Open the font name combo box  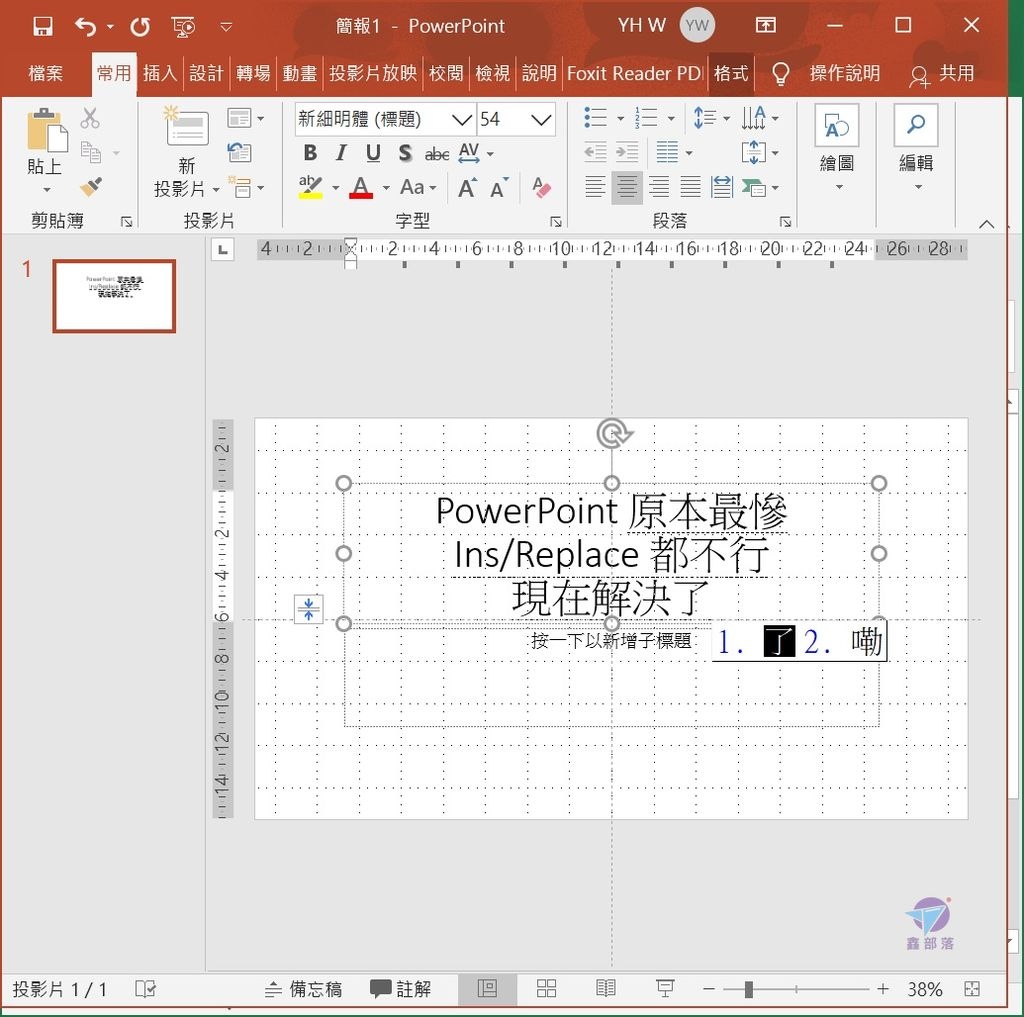click(385, 119)
